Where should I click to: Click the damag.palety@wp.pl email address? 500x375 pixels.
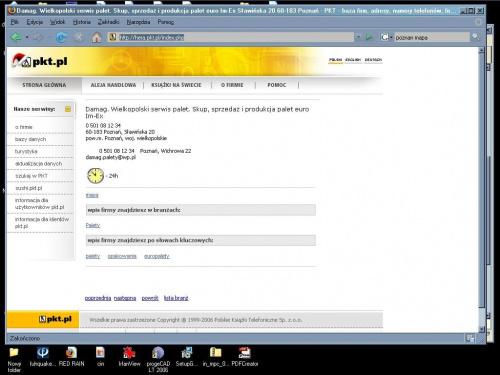coord(111,157)
